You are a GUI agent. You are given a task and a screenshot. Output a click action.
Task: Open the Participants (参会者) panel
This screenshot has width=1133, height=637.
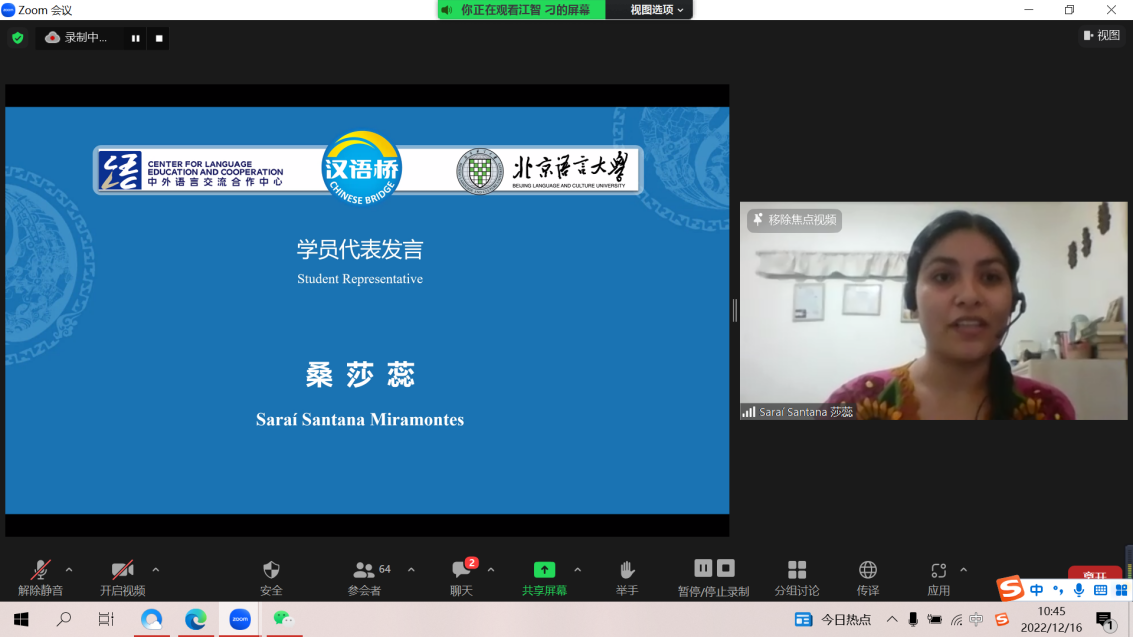365,570
